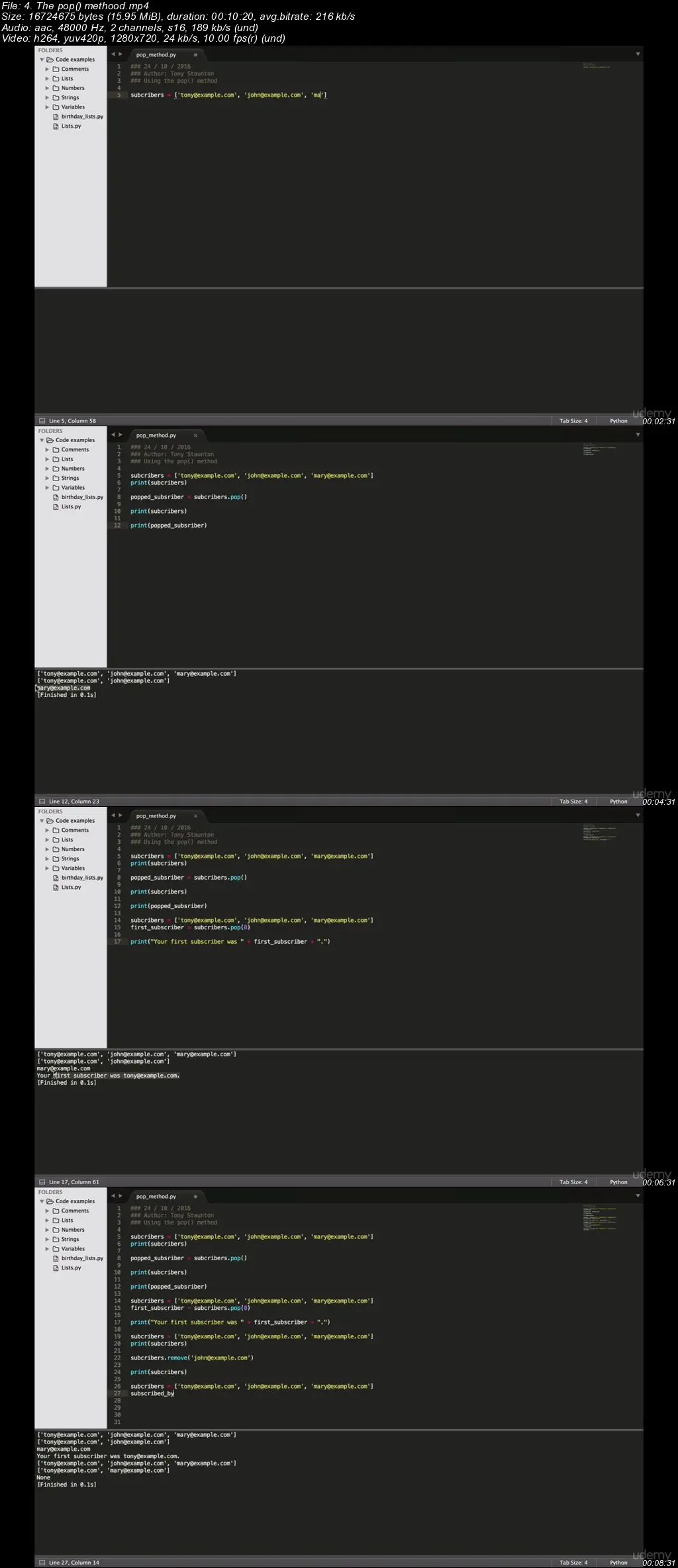This screenshot has width=678, height=1568.
Task: Expand Lists folder arrow in 00:06:31 frame
Action: (x=47, y=840)
